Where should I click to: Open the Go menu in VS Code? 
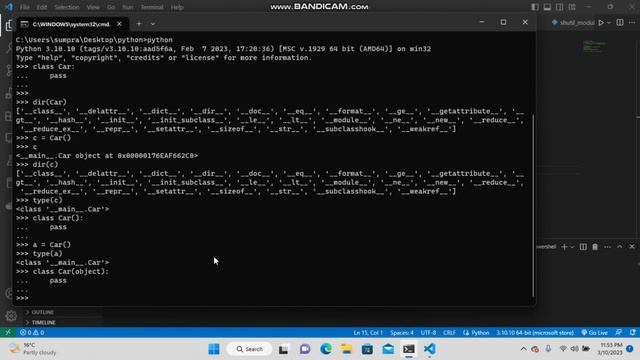[x=111, y=7]
